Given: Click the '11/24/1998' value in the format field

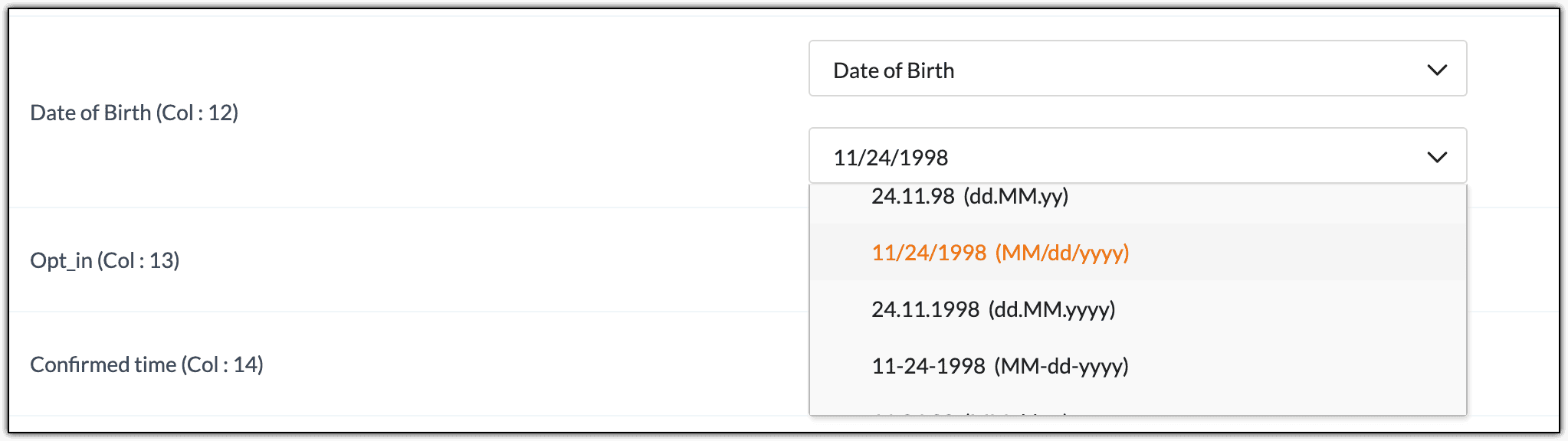Looking at the screenshot, I should (x=891, y=158).
